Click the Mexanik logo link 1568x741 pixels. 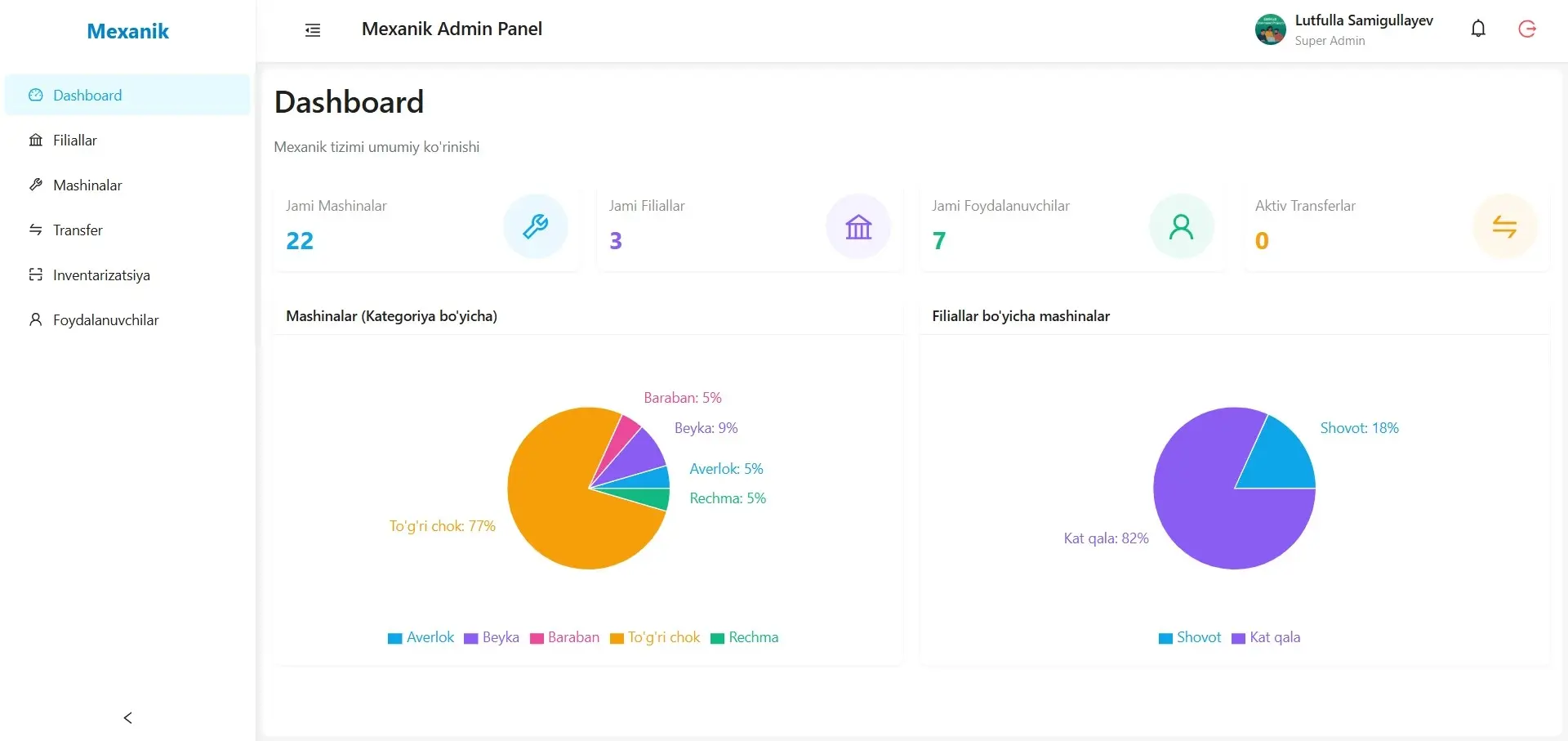(127, 31)
